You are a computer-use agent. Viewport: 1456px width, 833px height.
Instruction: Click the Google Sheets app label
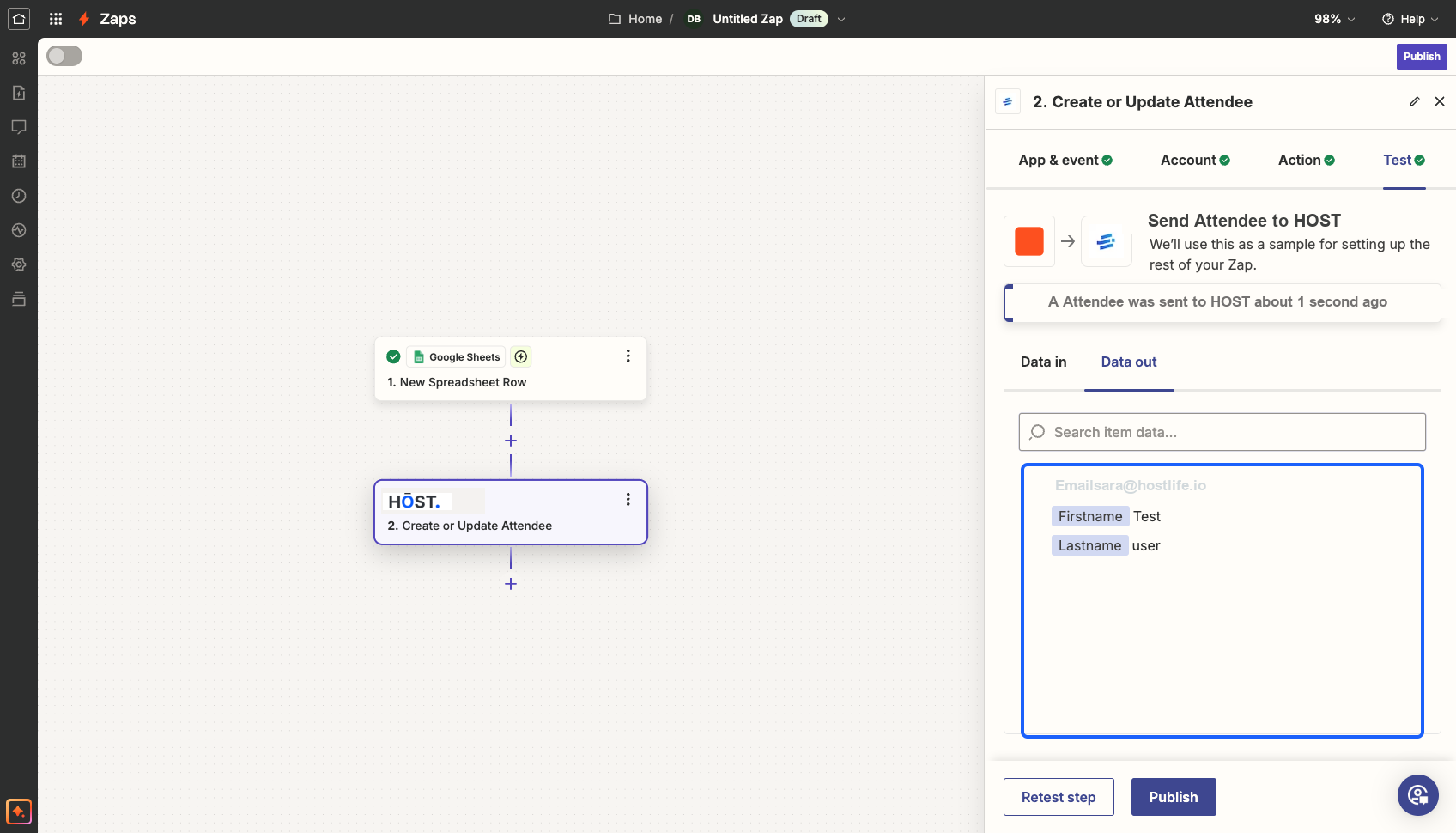456,356
